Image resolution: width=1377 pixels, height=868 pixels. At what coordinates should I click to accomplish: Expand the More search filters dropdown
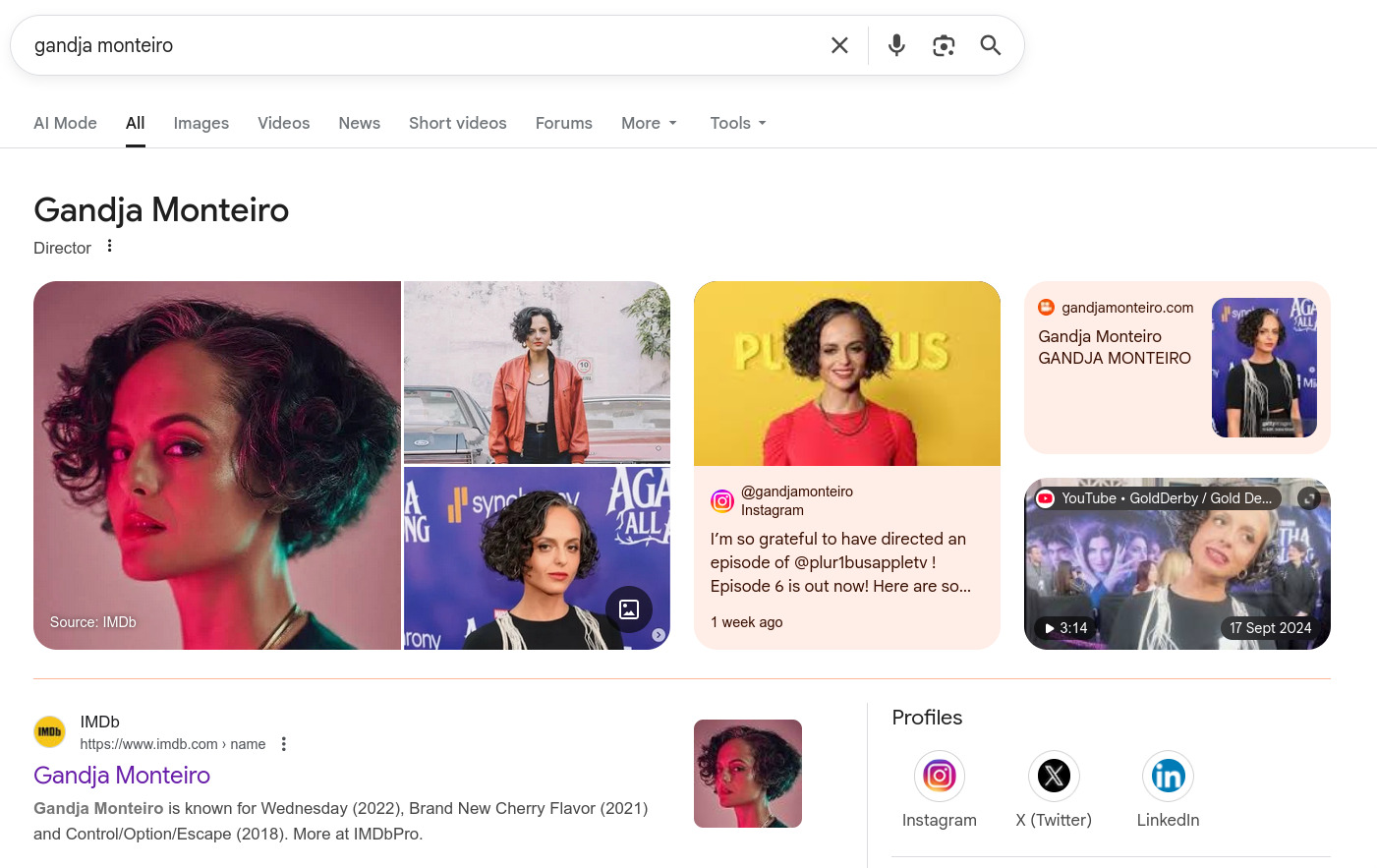click(x=650, y=123)
